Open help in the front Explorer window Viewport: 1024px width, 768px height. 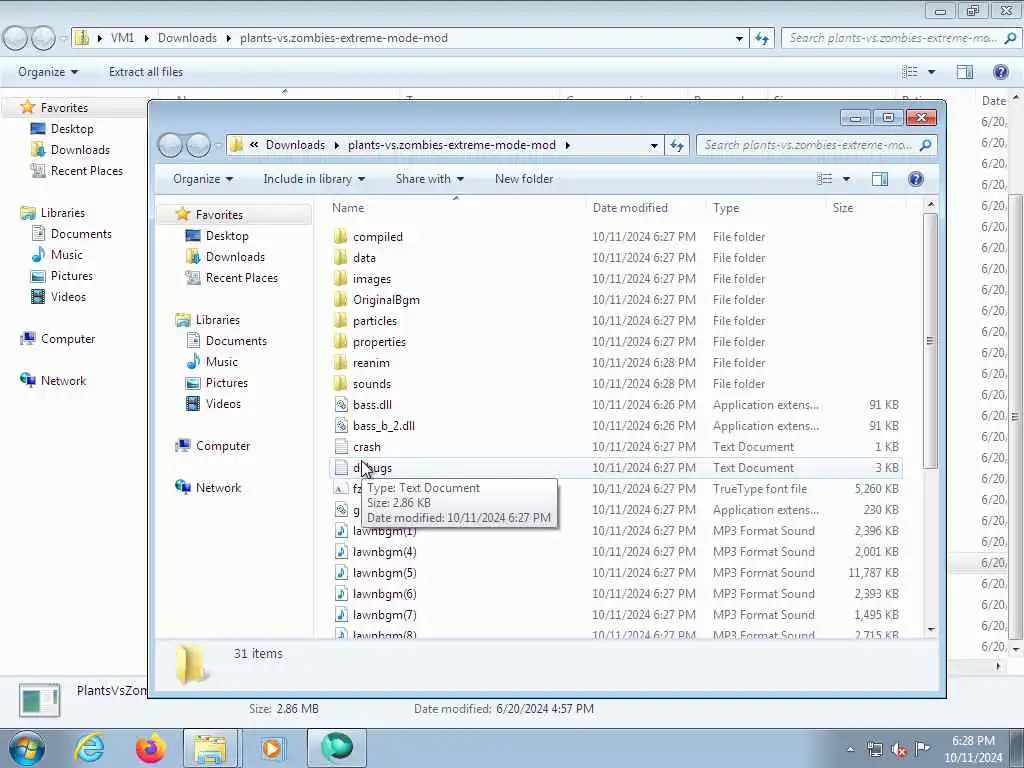pyautogui.click(x=916, y=178)
